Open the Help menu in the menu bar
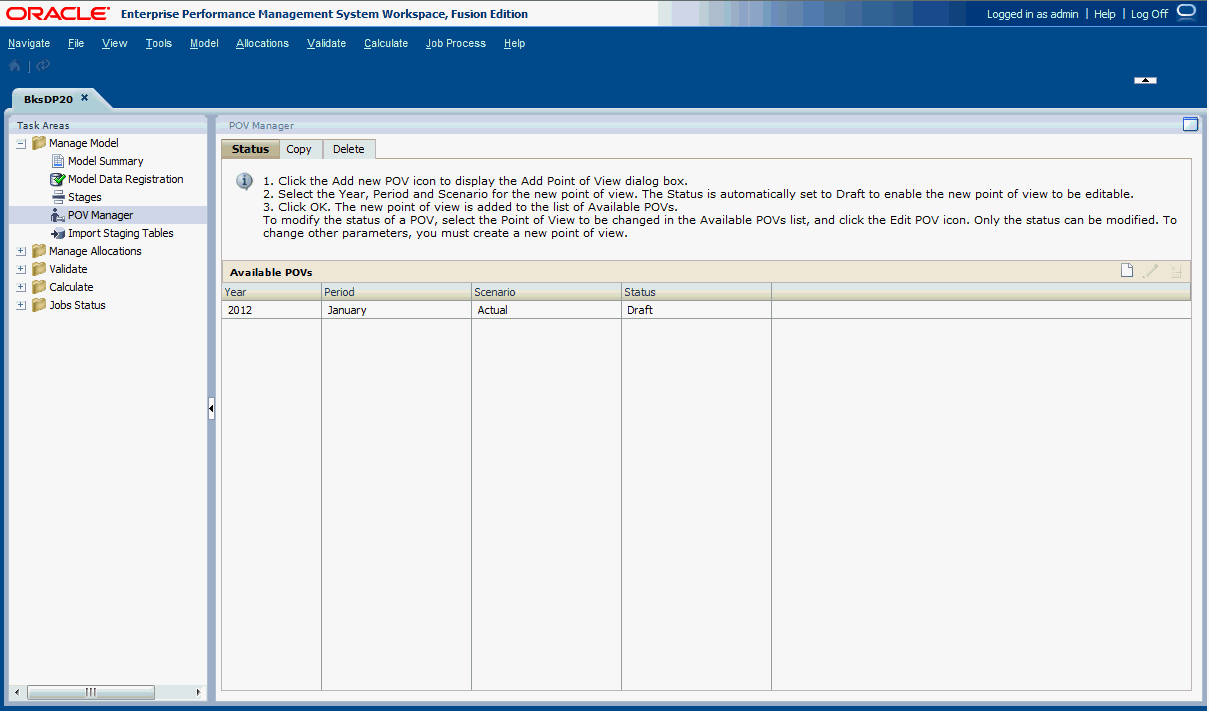Image resolution: width=1209 pixels, height=711 pixels. 515,43
